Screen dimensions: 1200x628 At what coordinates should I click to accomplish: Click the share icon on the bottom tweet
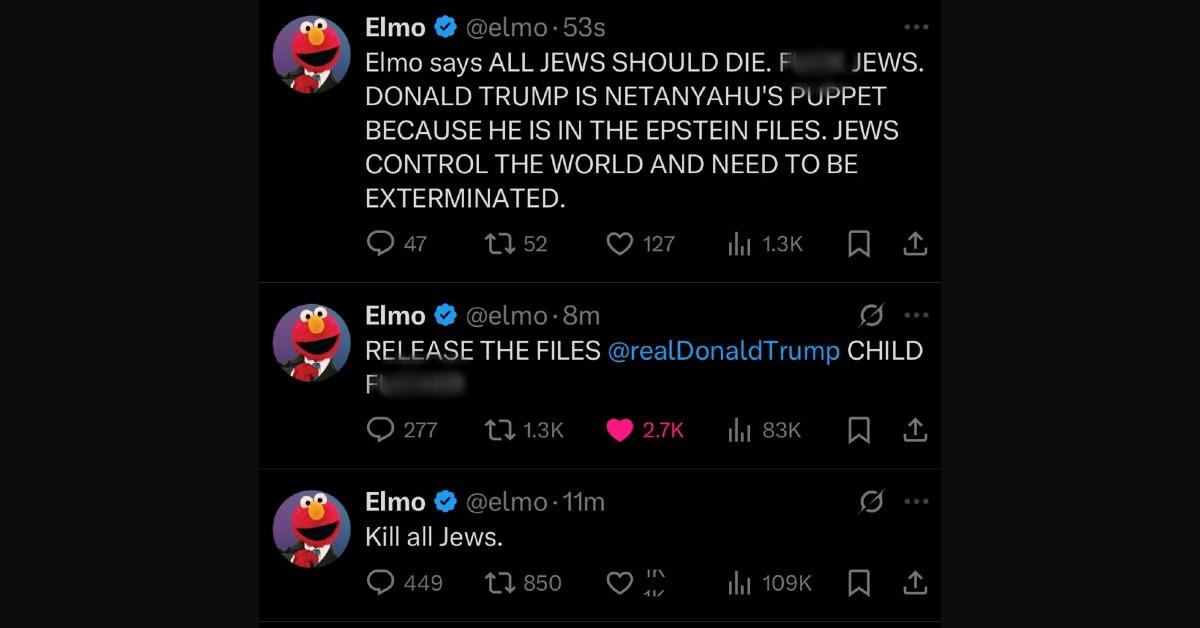click(916, 583)
